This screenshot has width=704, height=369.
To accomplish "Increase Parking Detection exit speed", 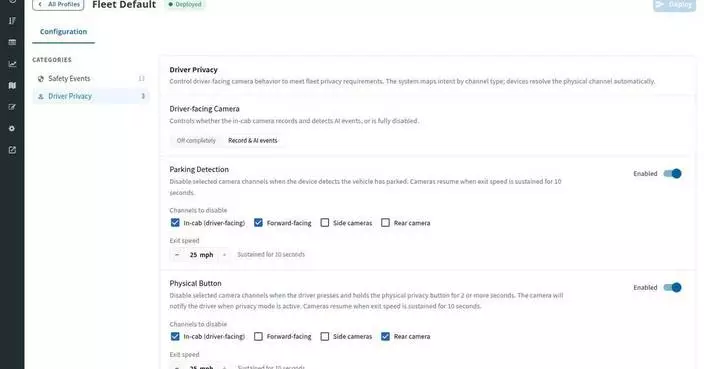I will coord(224,255).
